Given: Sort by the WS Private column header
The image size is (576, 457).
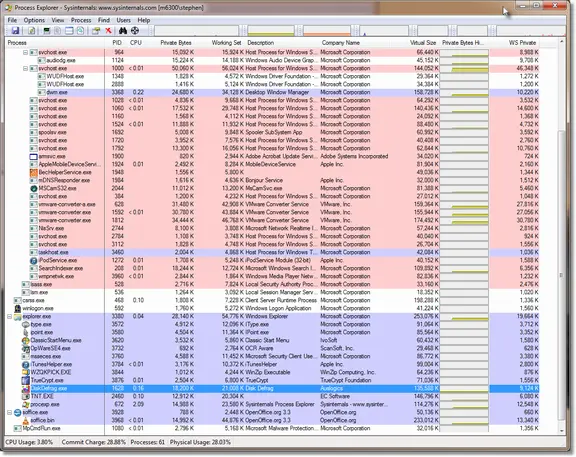Looking at the screenshot, I should [522, 43].
